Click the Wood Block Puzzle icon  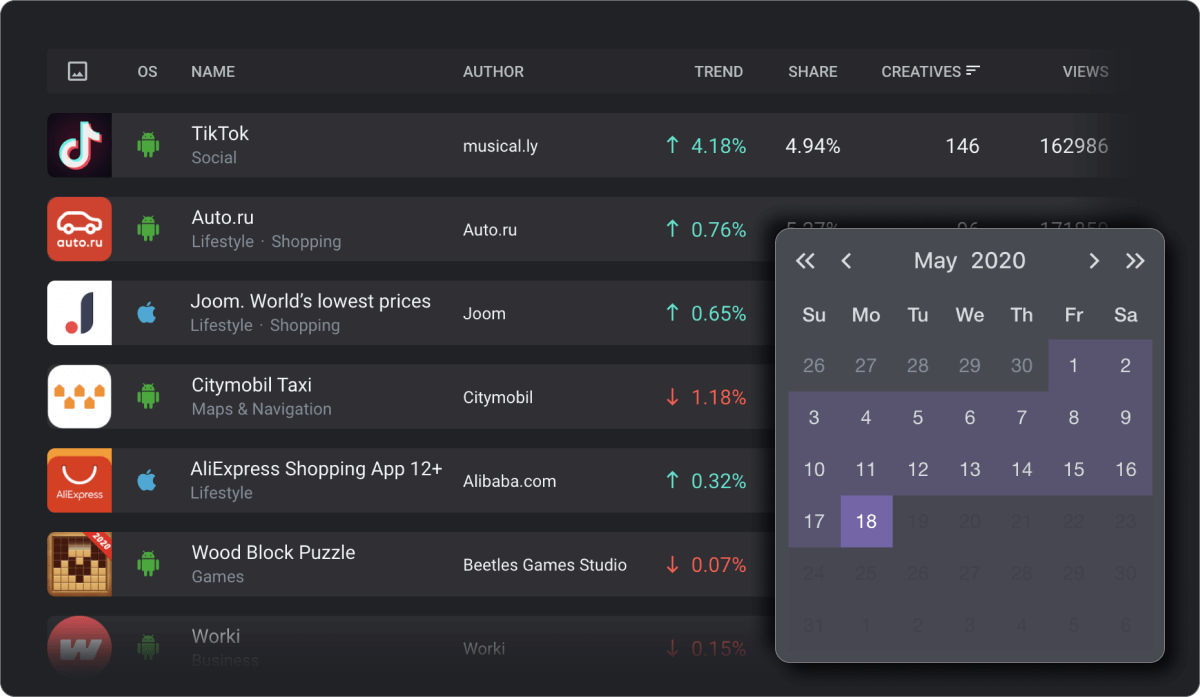pos(79,564)
